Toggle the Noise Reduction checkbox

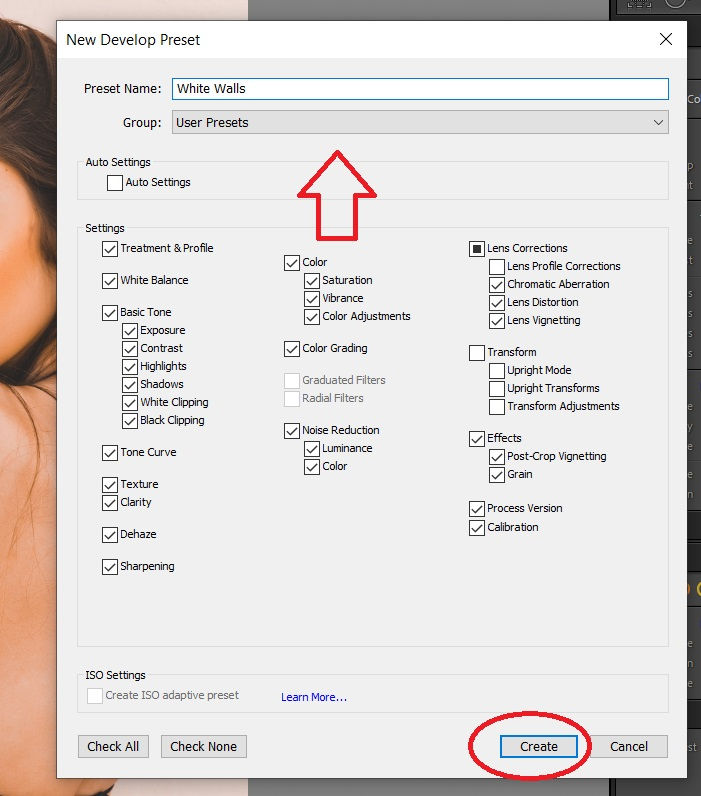pos(292,431)
